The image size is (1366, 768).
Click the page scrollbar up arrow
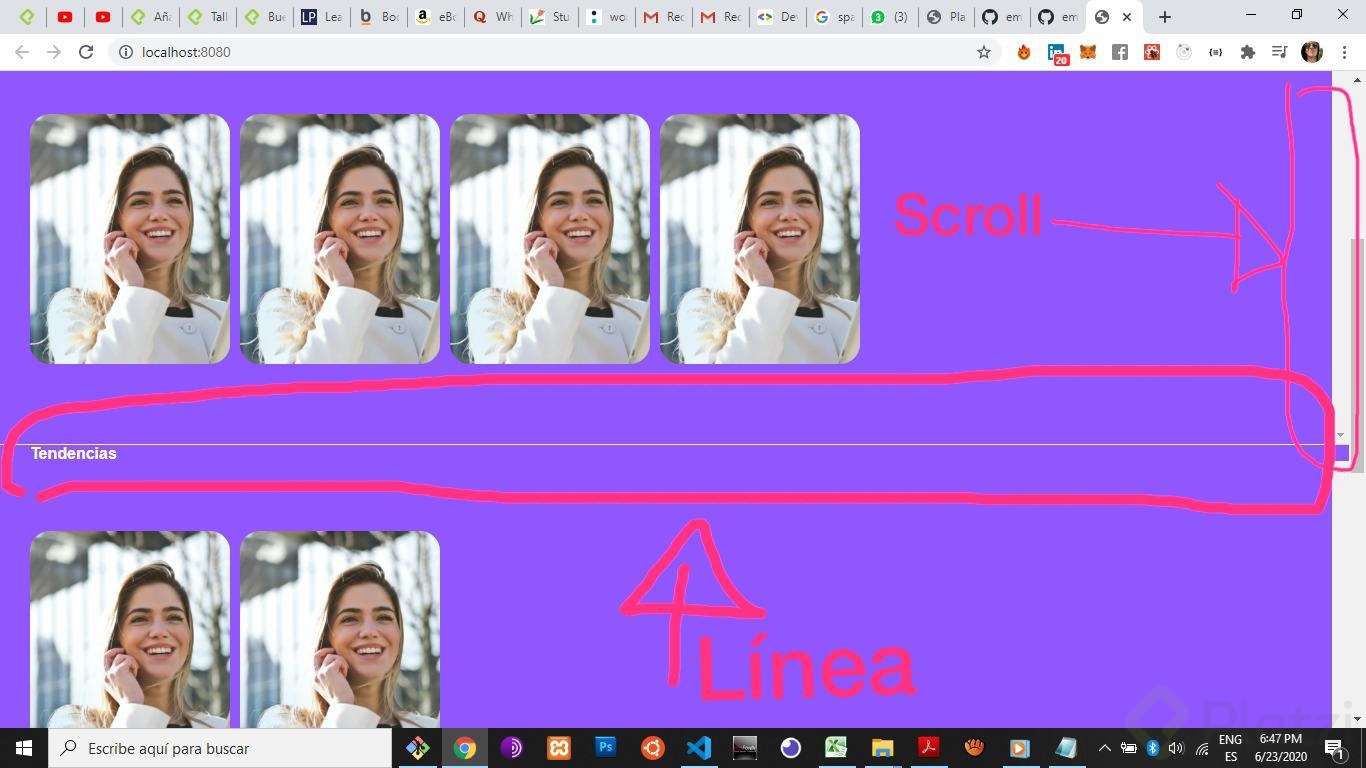[x=1357, y=79]
